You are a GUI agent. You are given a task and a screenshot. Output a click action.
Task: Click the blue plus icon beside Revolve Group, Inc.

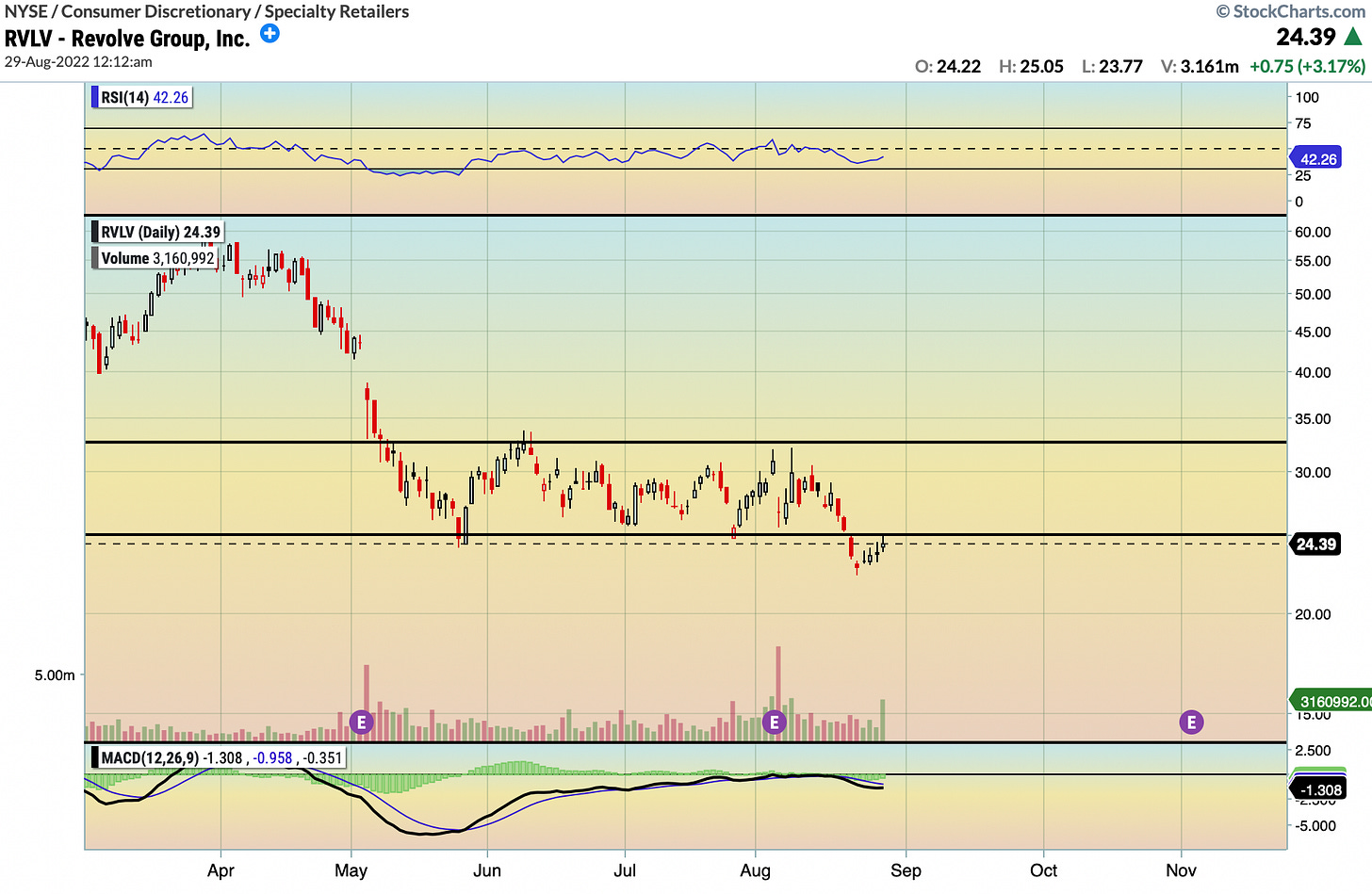pos(269,34)
